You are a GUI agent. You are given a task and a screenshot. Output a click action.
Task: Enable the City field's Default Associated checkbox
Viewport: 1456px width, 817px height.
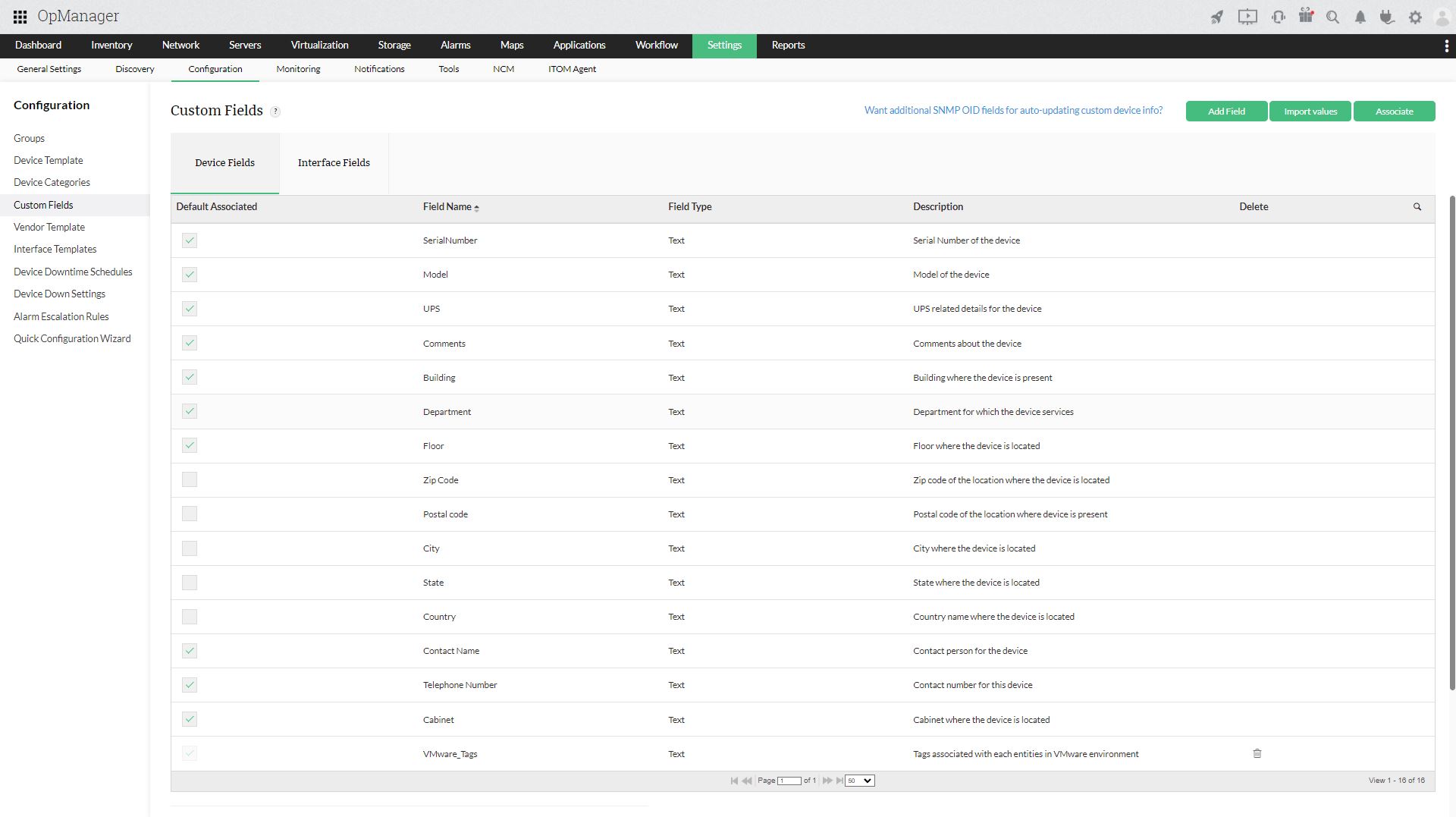tap(189, 548)
